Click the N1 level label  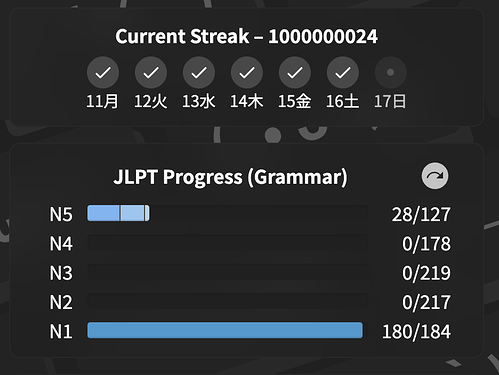[61, 332]
